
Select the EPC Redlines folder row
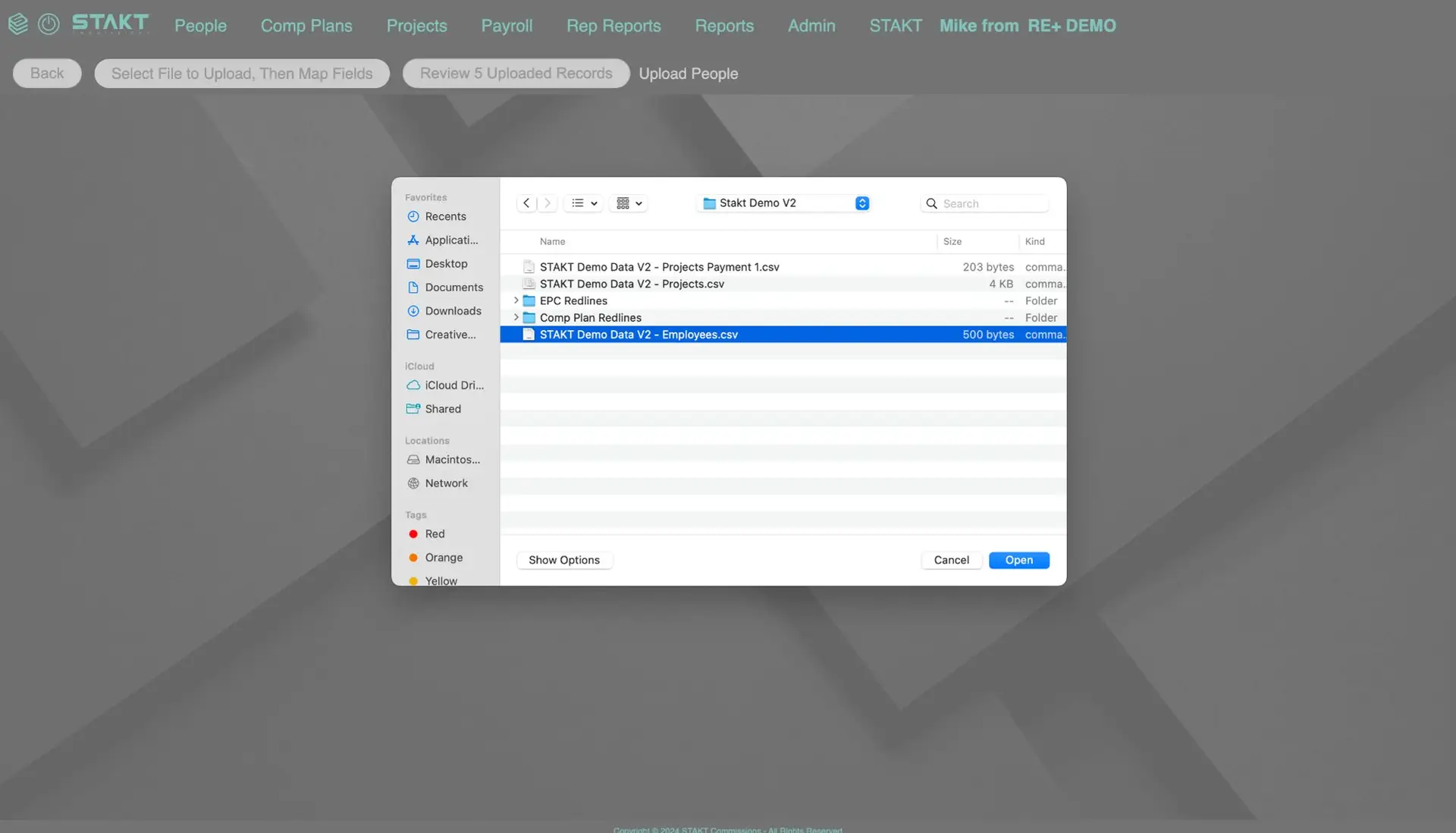[x=783, y=300]
